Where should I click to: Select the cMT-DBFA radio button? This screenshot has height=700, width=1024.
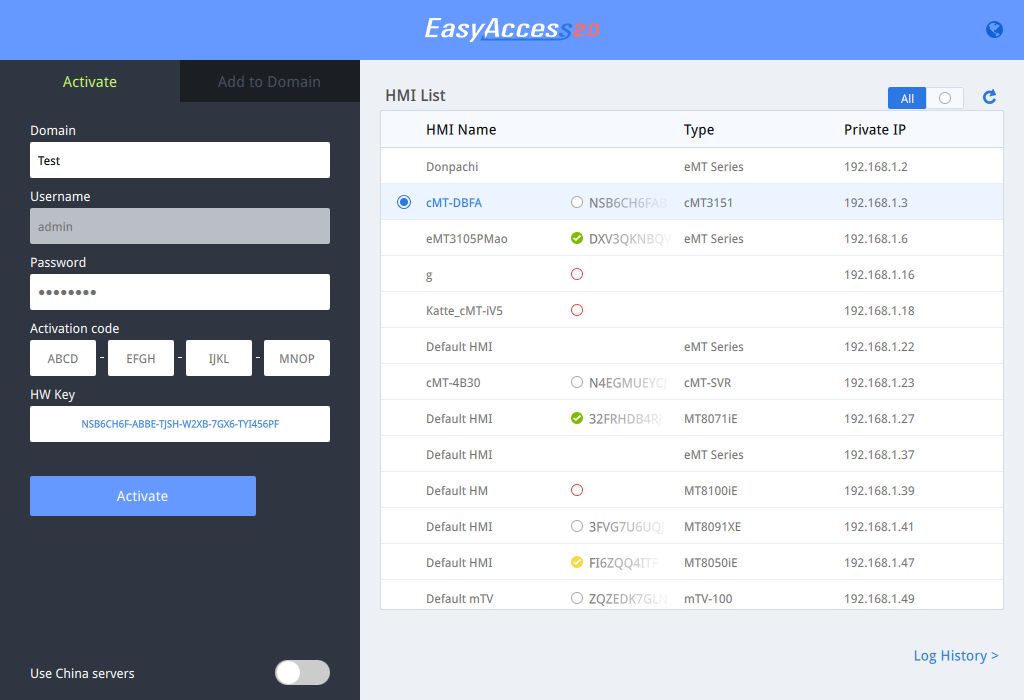click(404, 202)
